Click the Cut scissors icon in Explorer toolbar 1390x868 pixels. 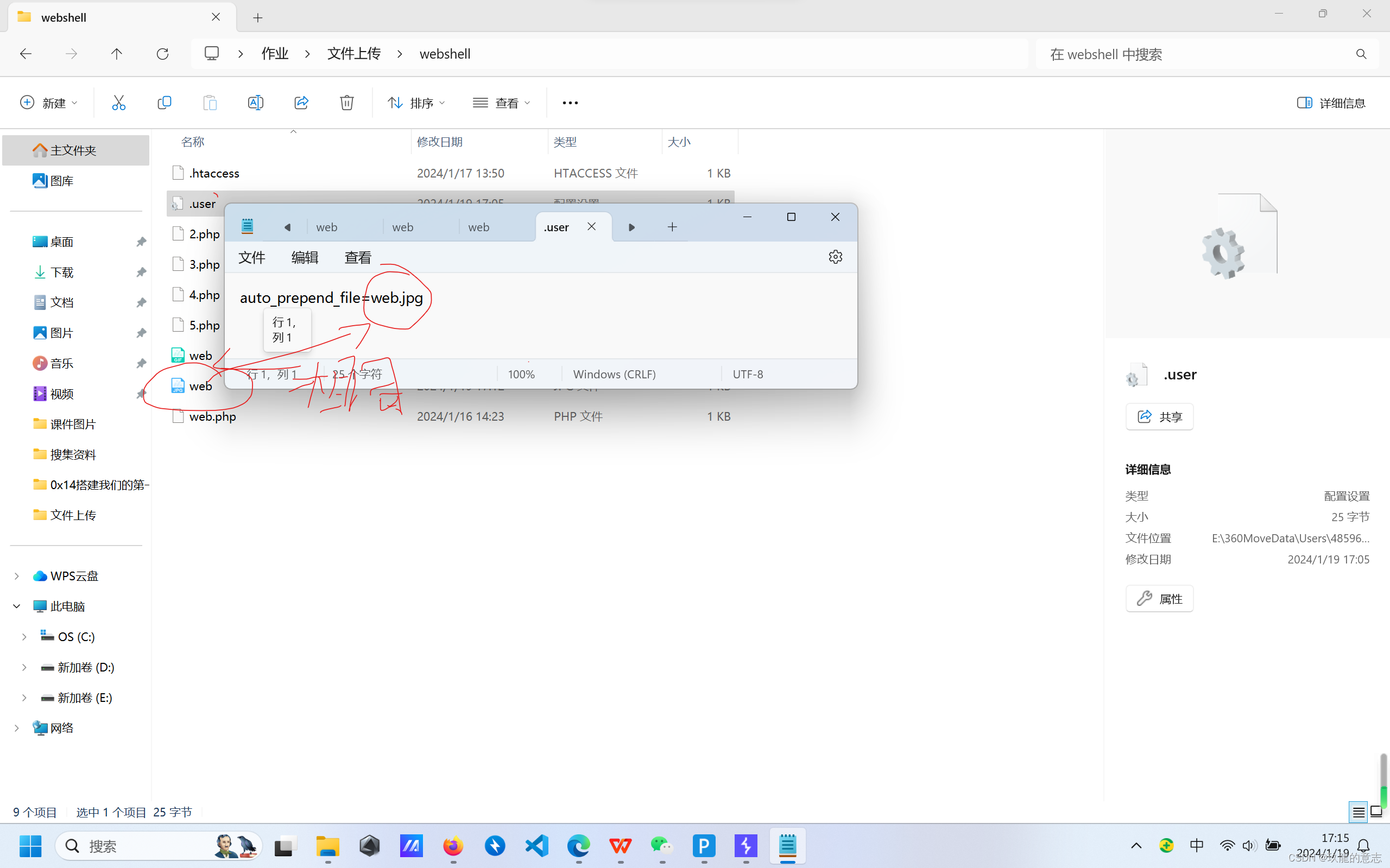pyautogui.click(x=118, y=103)
